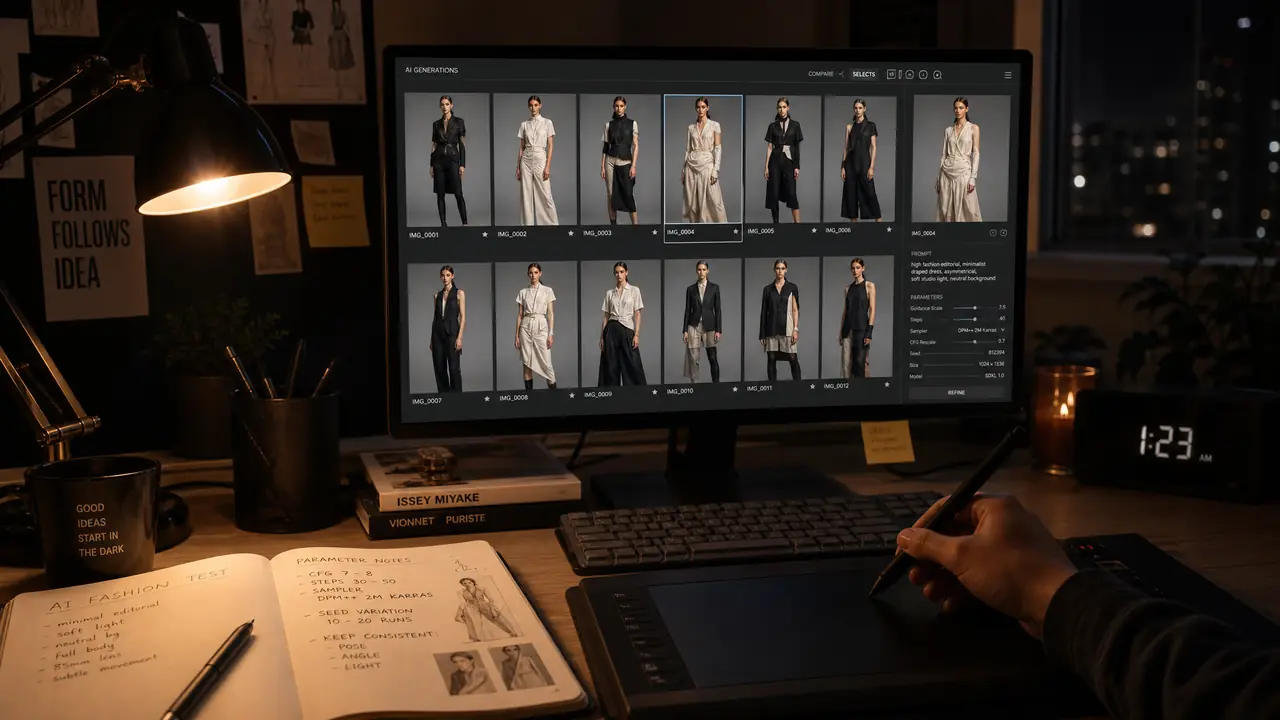The height and width of the screenshot is (720, 1280).
Task: Star the IMG_0001 thumbnail
Action: point(486,234)
